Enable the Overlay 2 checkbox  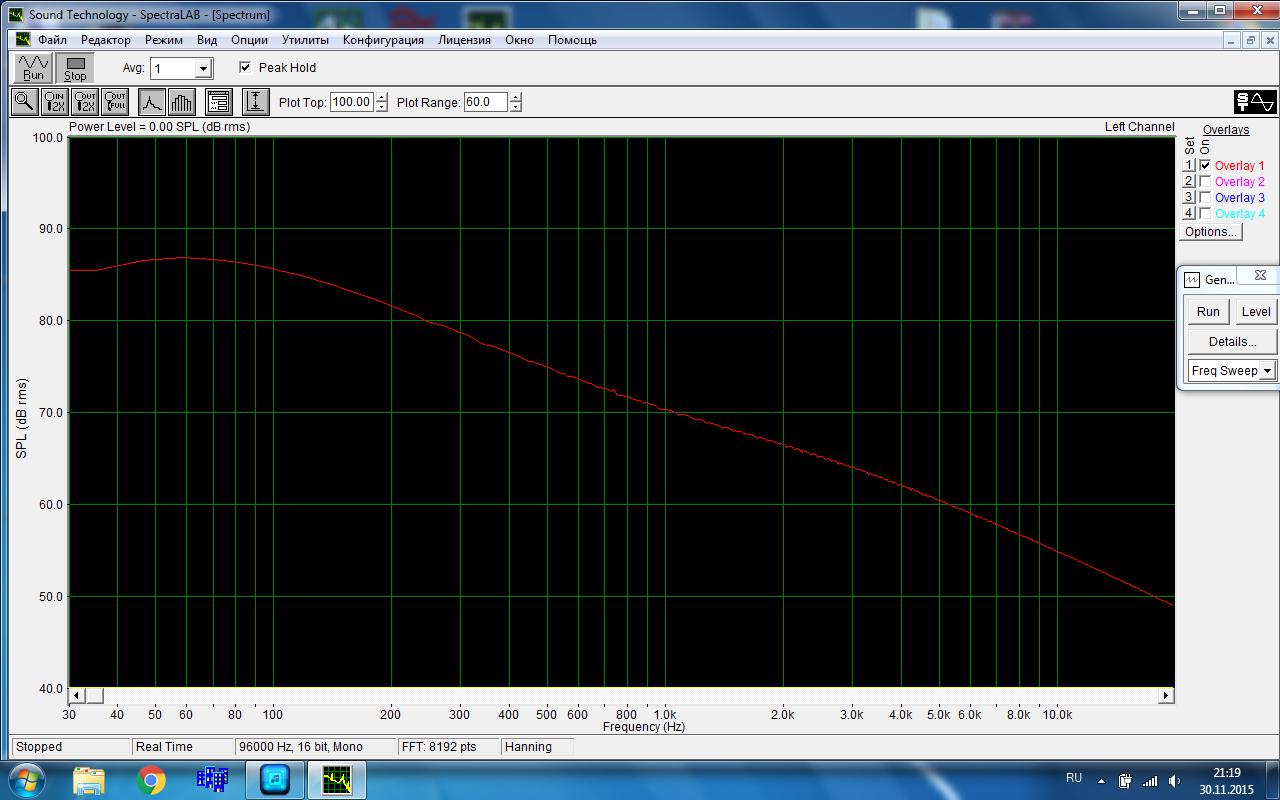(x=1205, y=182)
